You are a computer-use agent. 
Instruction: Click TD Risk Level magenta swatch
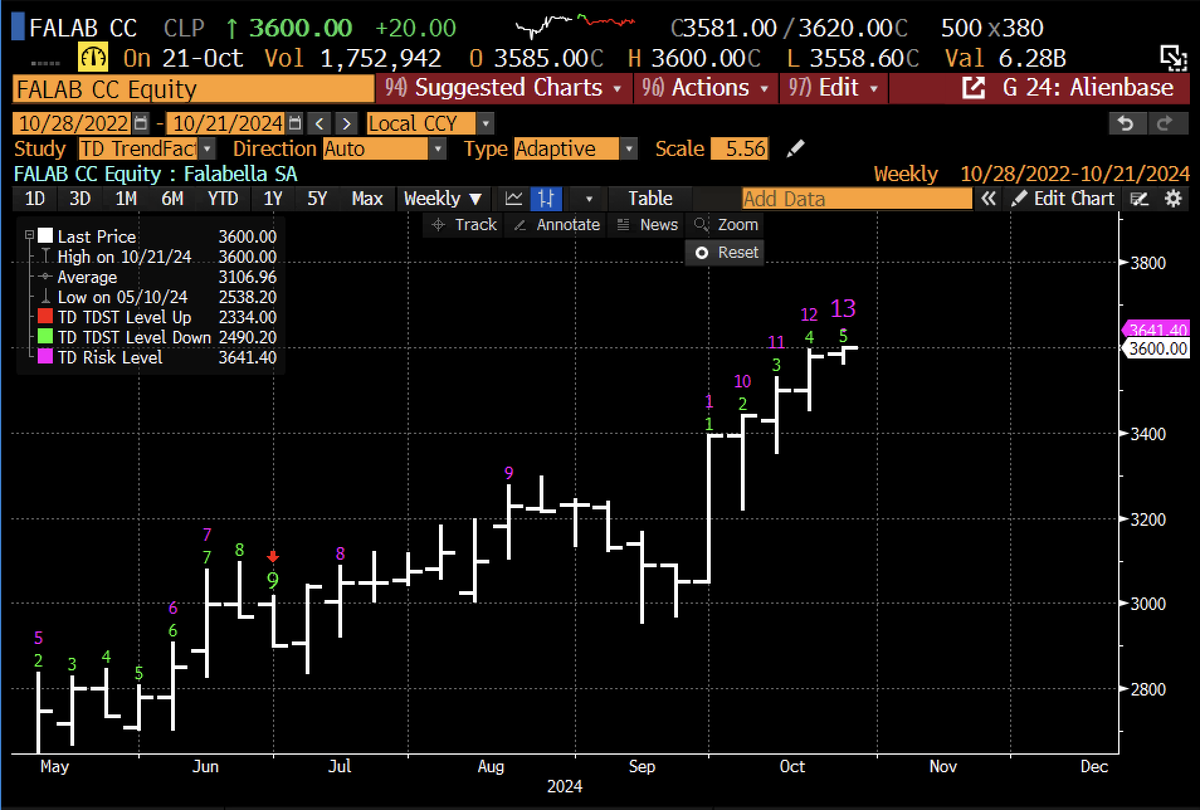(45, 357)
